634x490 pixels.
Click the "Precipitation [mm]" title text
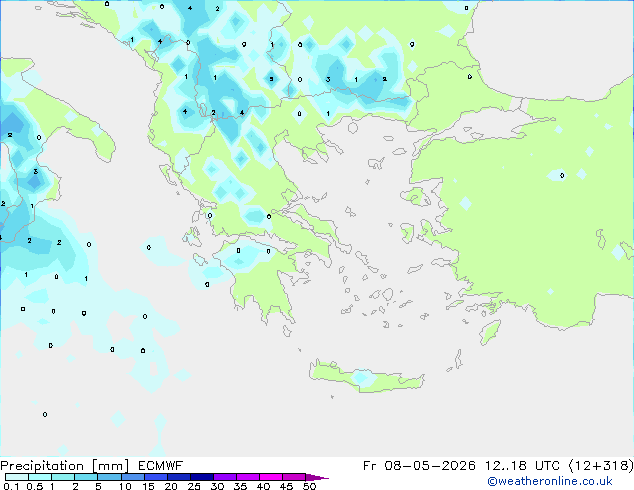65,466
